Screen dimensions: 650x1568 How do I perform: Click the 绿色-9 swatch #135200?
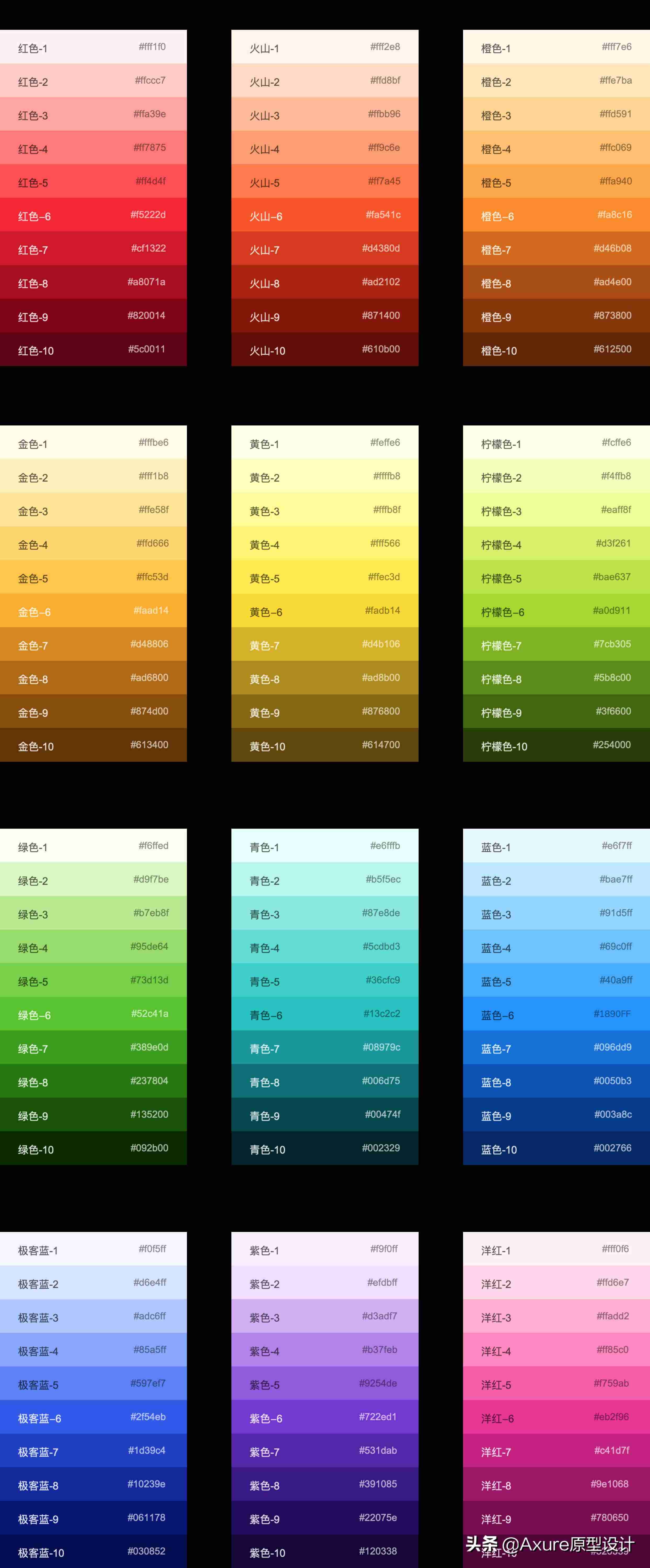[x=93, y=1115]
